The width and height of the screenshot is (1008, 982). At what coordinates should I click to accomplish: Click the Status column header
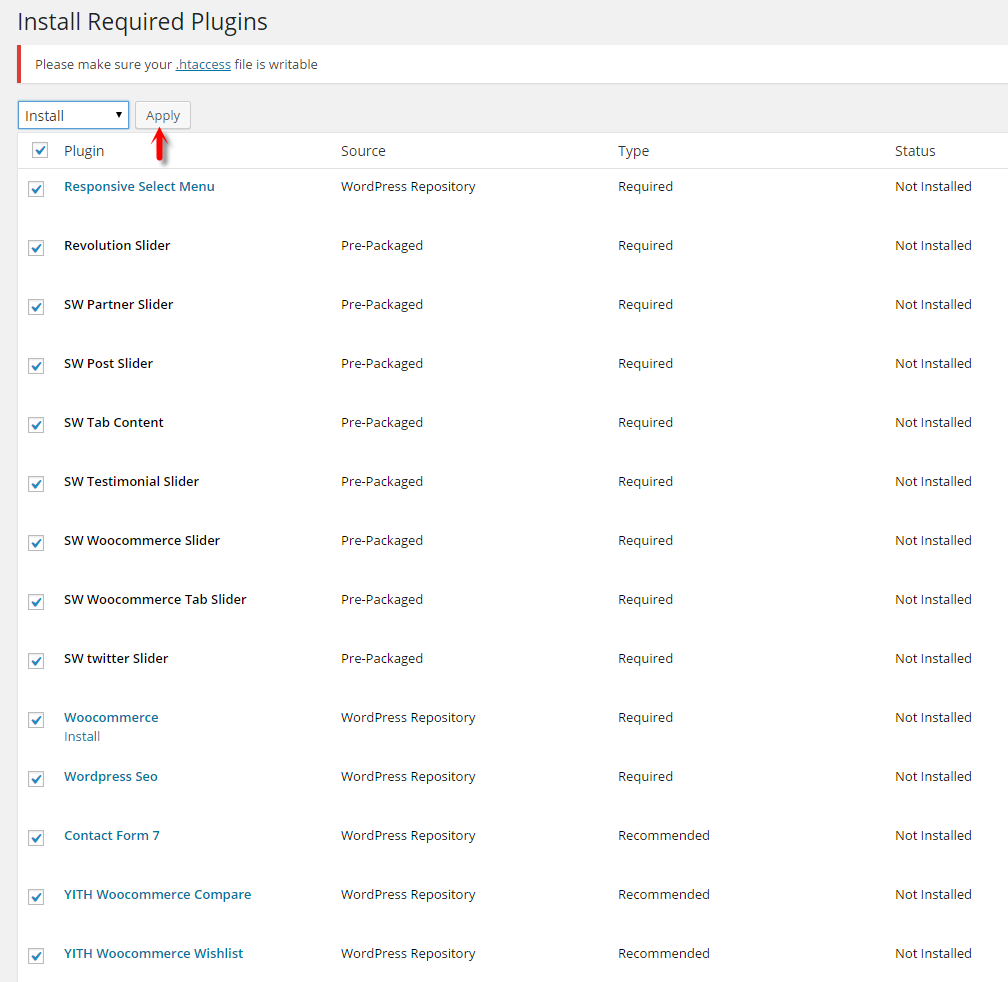point(915,151)
